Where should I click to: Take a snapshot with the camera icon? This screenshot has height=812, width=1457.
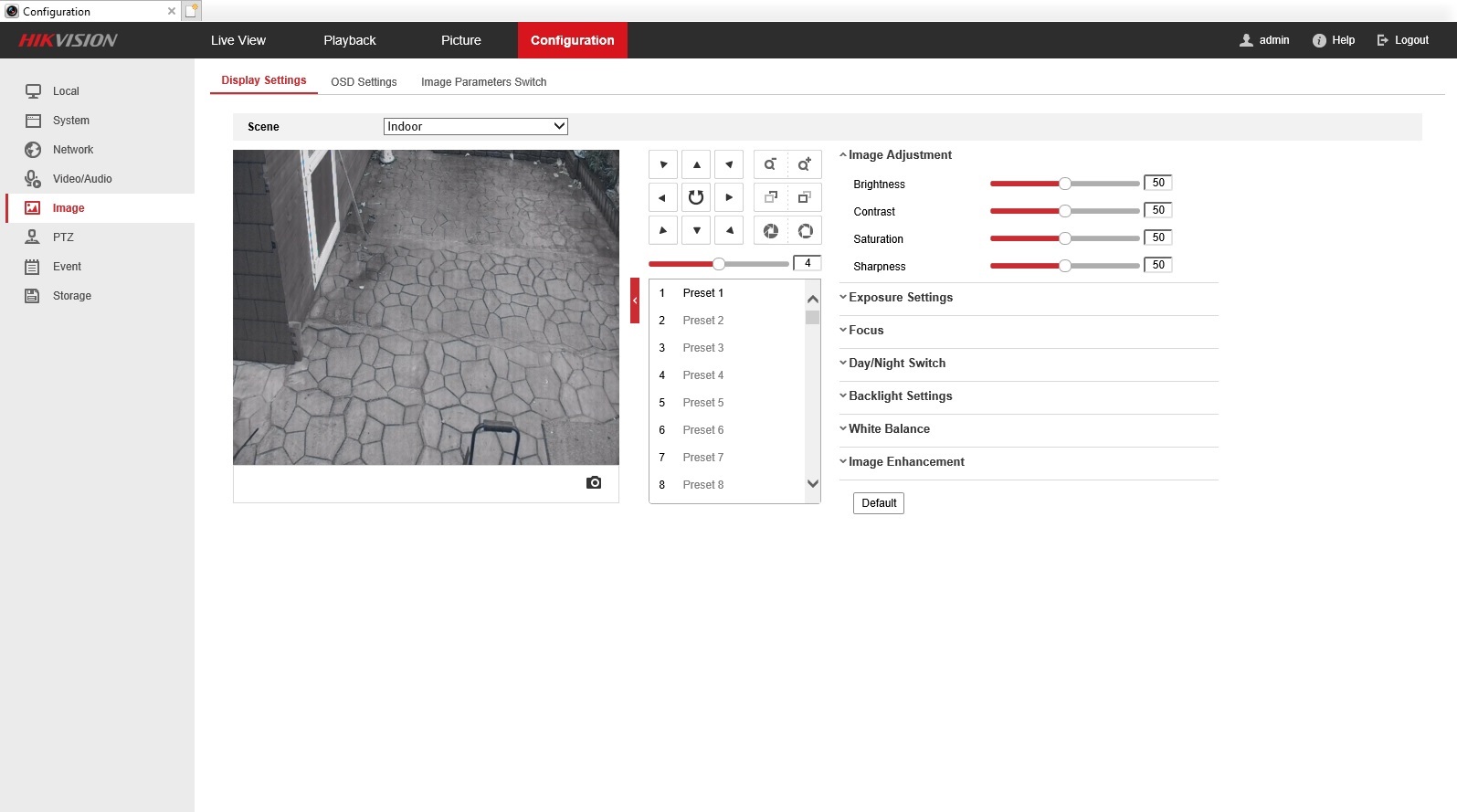(x=594, y=482)
